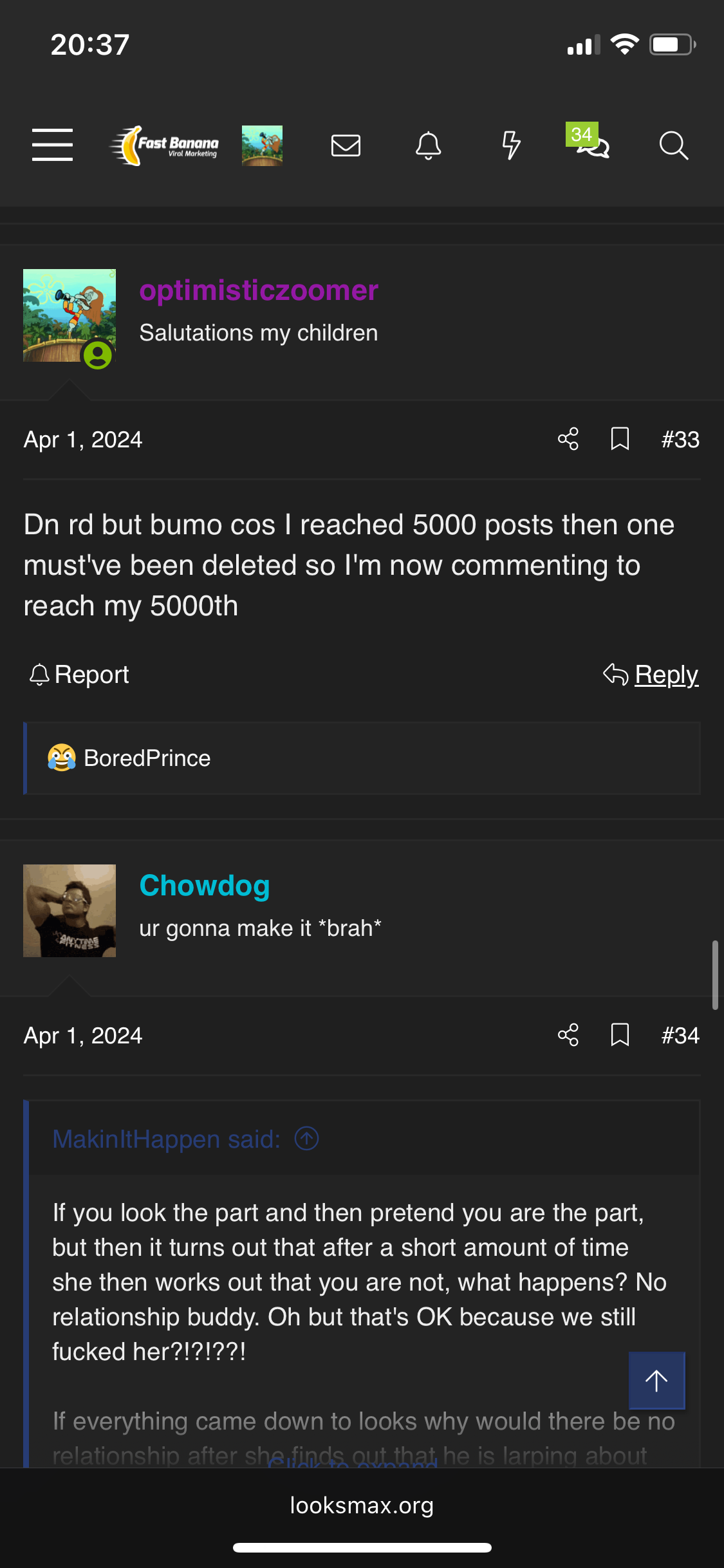Bookmark post #33

point(620,439)
